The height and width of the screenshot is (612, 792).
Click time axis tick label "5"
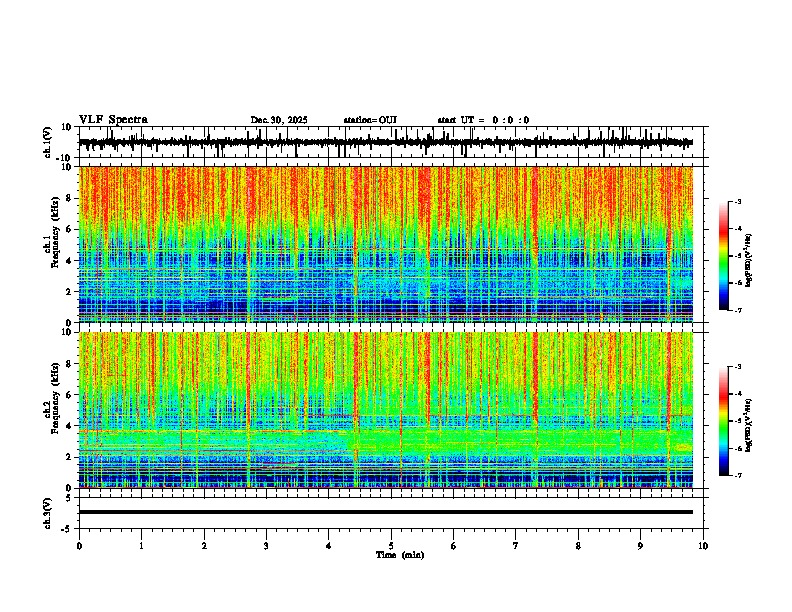point(391,546)
